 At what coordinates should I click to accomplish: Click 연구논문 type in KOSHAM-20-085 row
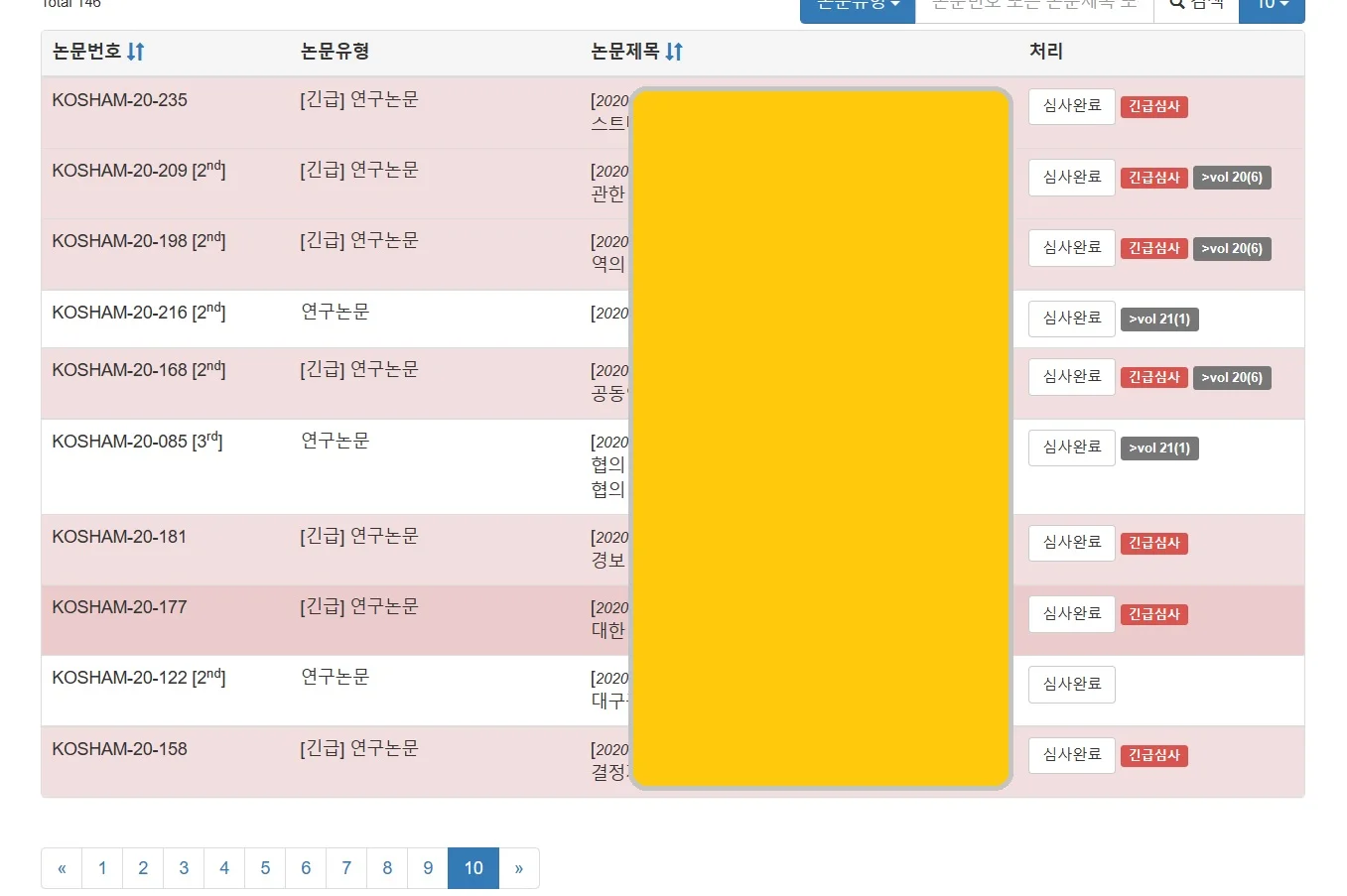pos(336,442)
